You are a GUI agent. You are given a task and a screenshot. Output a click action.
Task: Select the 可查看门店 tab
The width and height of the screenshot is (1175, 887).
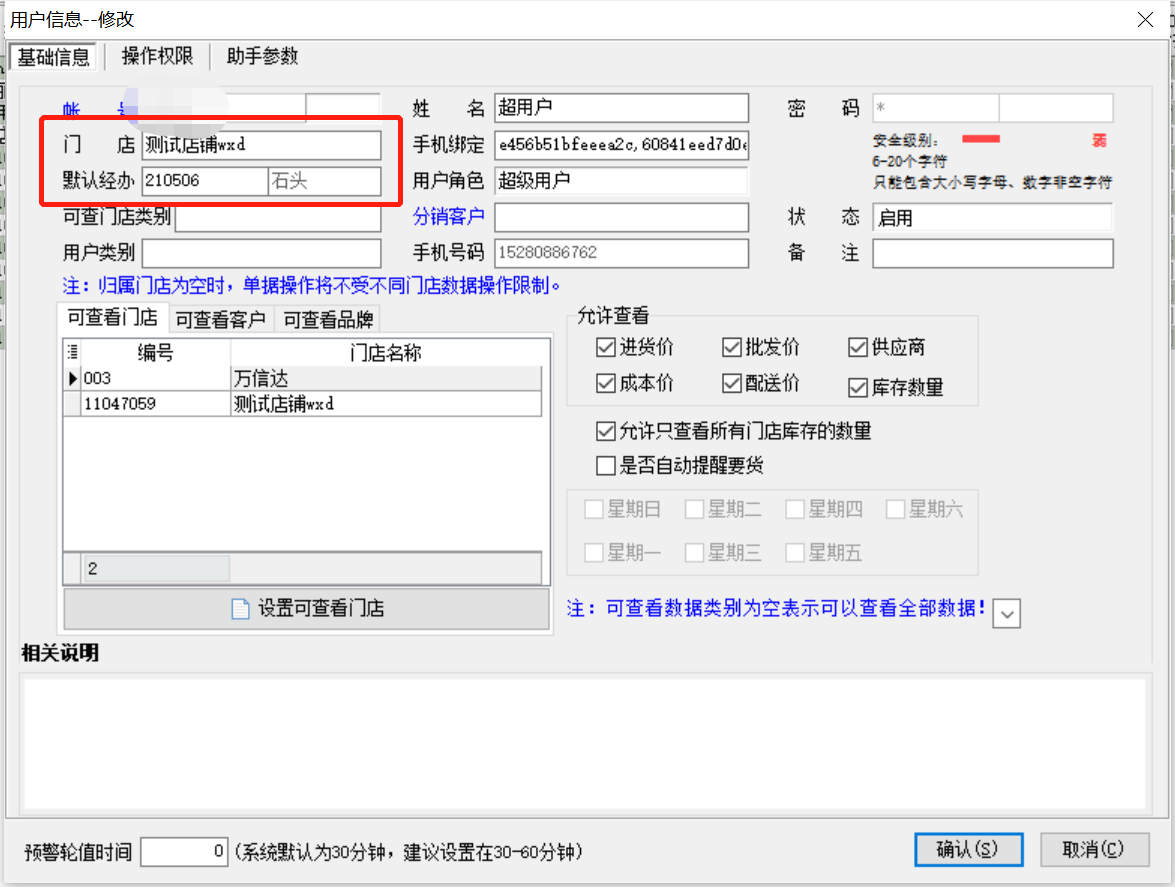tap(113, 318)
